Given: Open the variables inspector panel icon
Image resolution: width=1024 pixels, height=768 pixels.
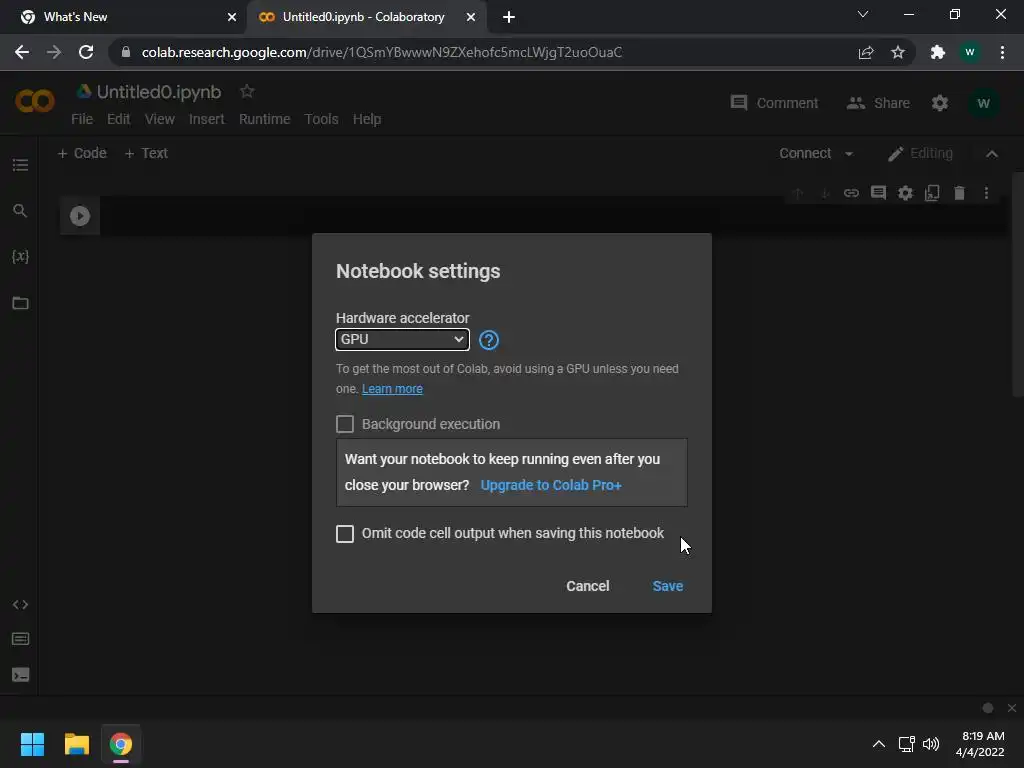Looking at the screenshot, I should coord(20,257).
